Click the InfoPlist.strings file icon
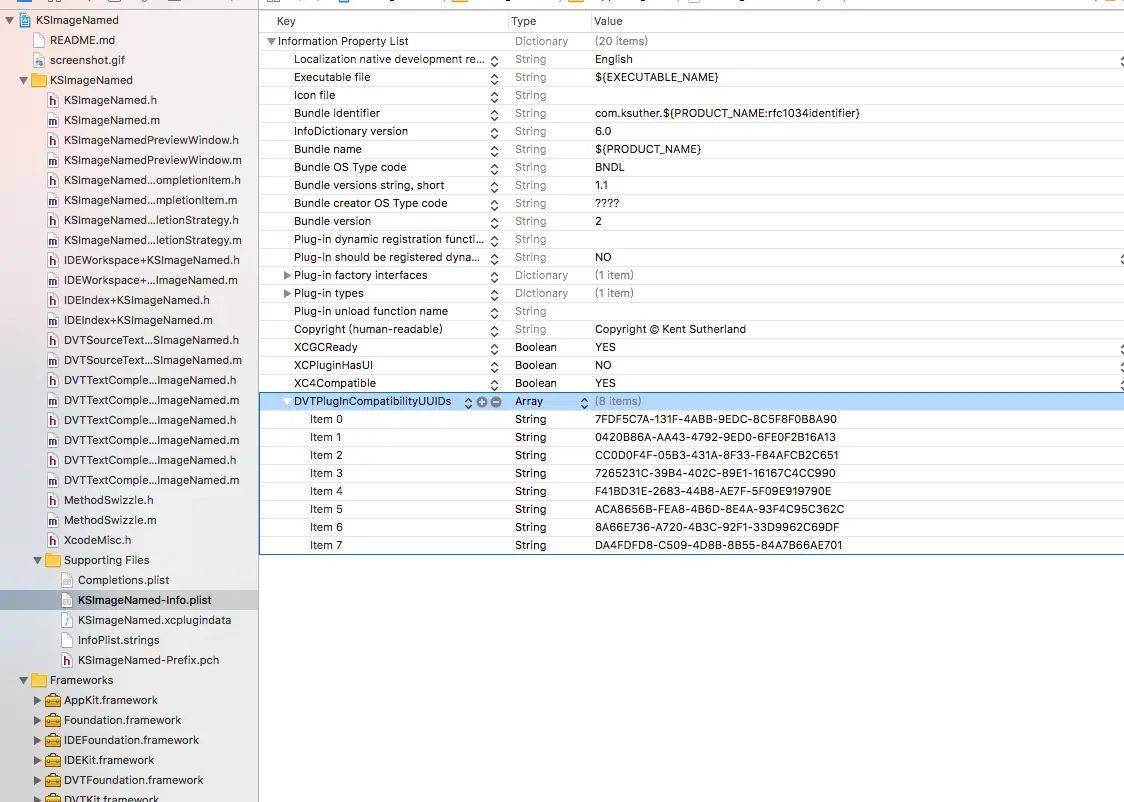This screenshot has height=802, width=1124. [67, 640]
